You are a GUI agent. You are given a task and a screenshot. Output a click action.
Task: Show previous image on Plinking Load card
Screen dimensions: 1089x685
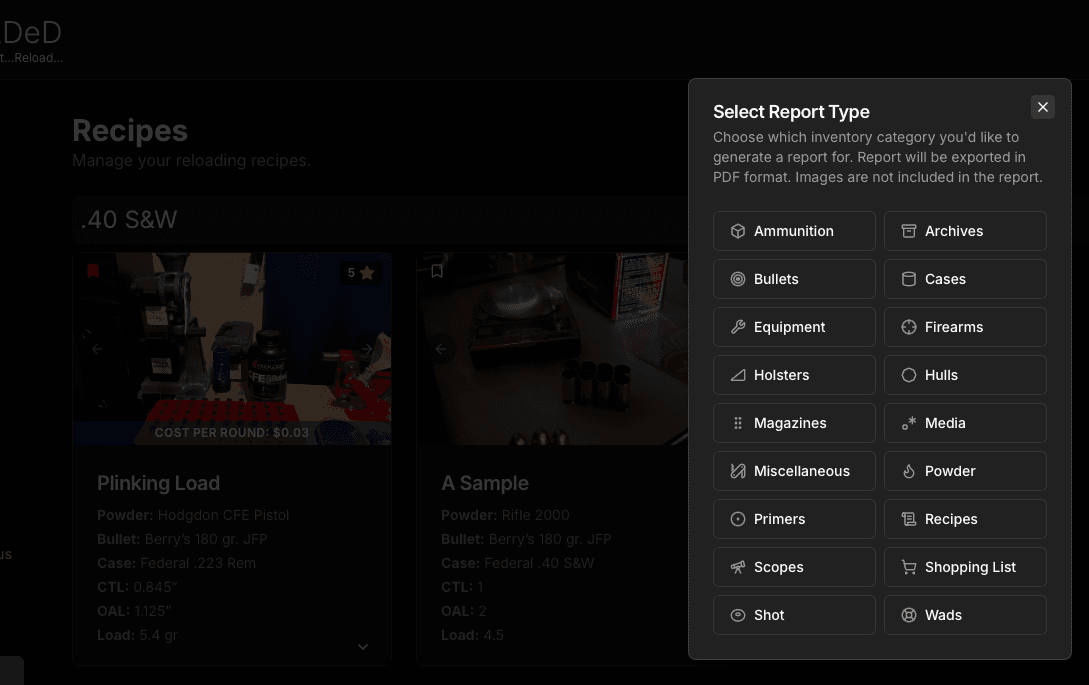(x=97, y=349)
